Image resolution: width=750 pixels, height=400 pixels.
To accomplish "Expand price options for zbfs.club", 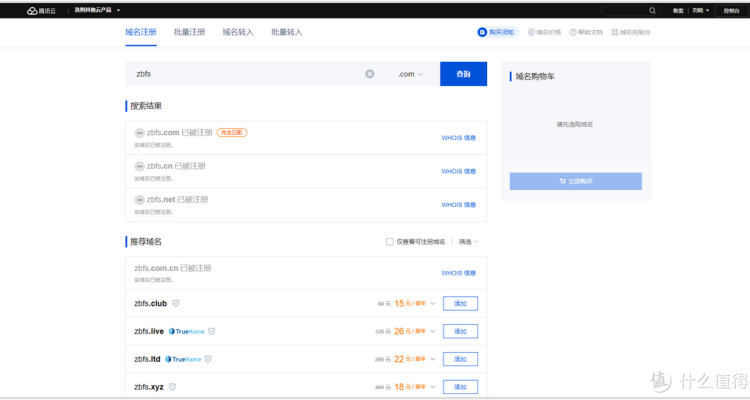I will pos(433,303).
